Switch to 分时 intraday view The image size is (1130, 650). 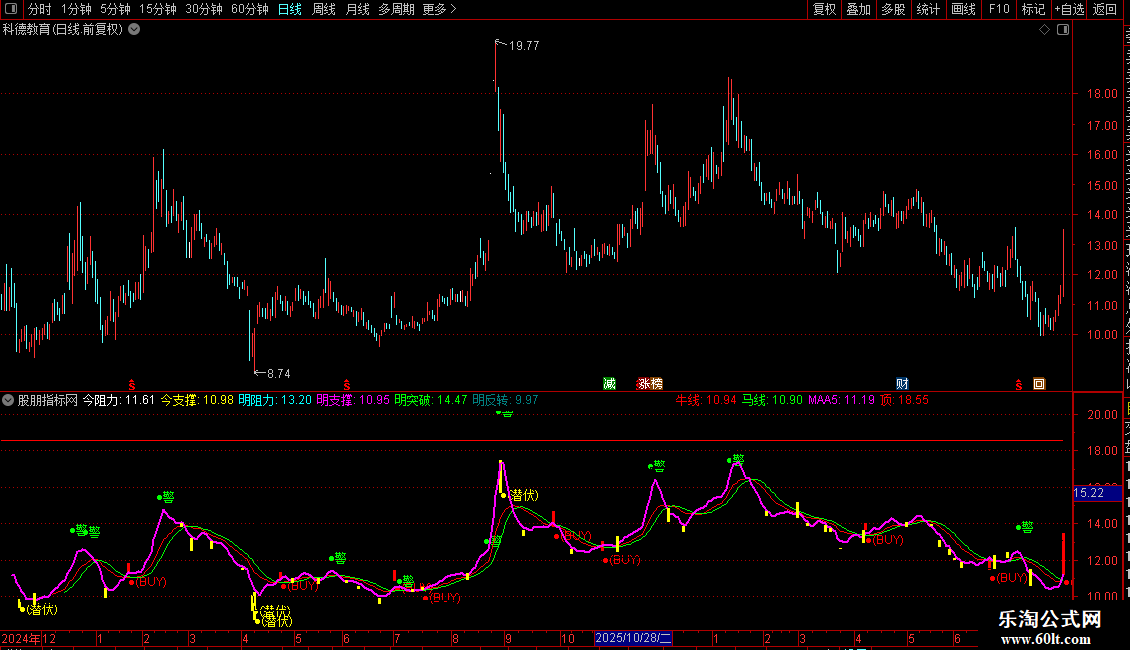click(40, 9)
